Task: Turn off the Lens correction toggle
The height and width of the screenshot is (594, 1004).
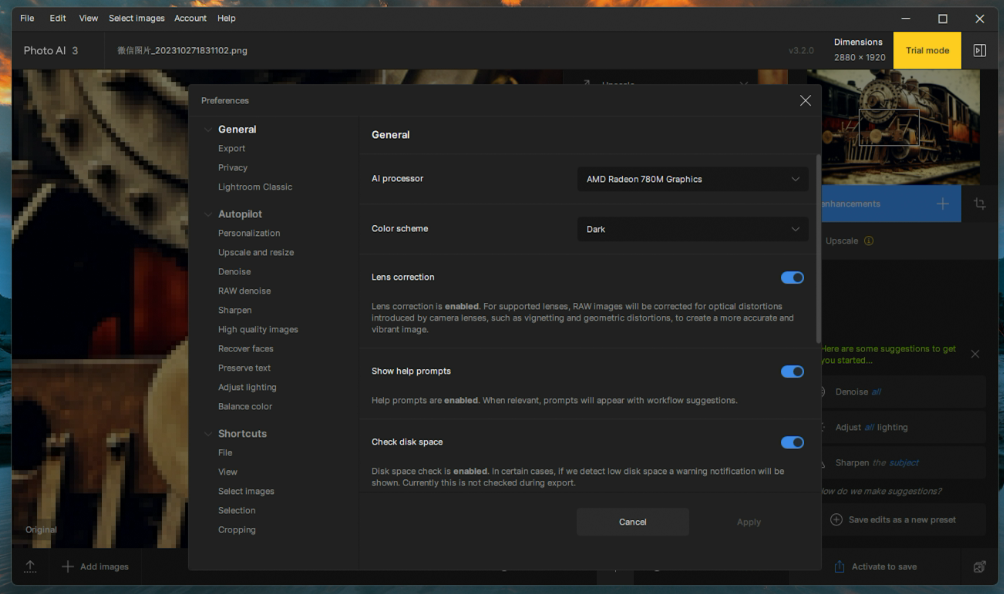Action: click(x=792, y=278)
